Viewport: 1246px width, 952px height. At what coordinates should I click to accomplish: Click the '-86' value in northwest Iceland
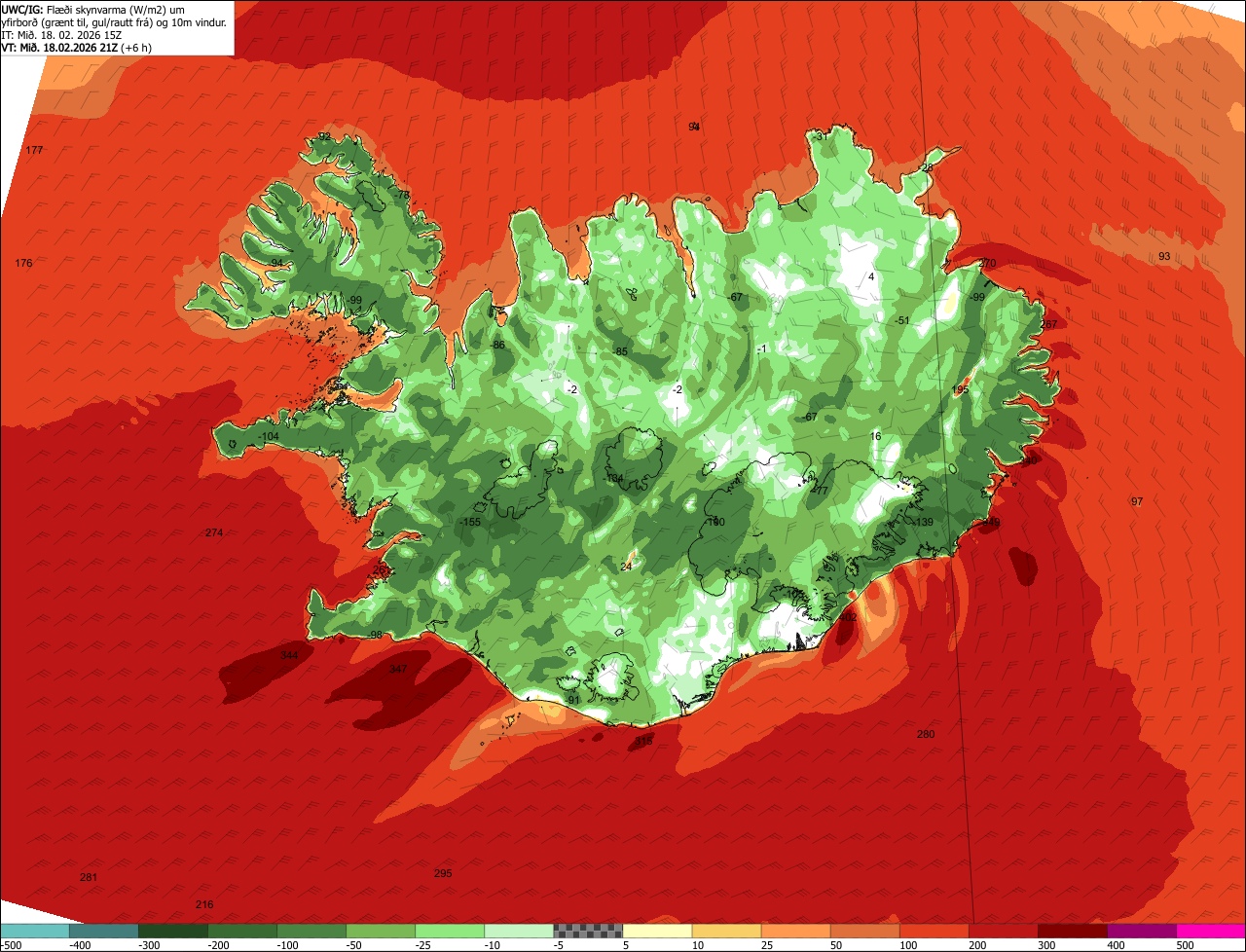click(x=497, y=346)
